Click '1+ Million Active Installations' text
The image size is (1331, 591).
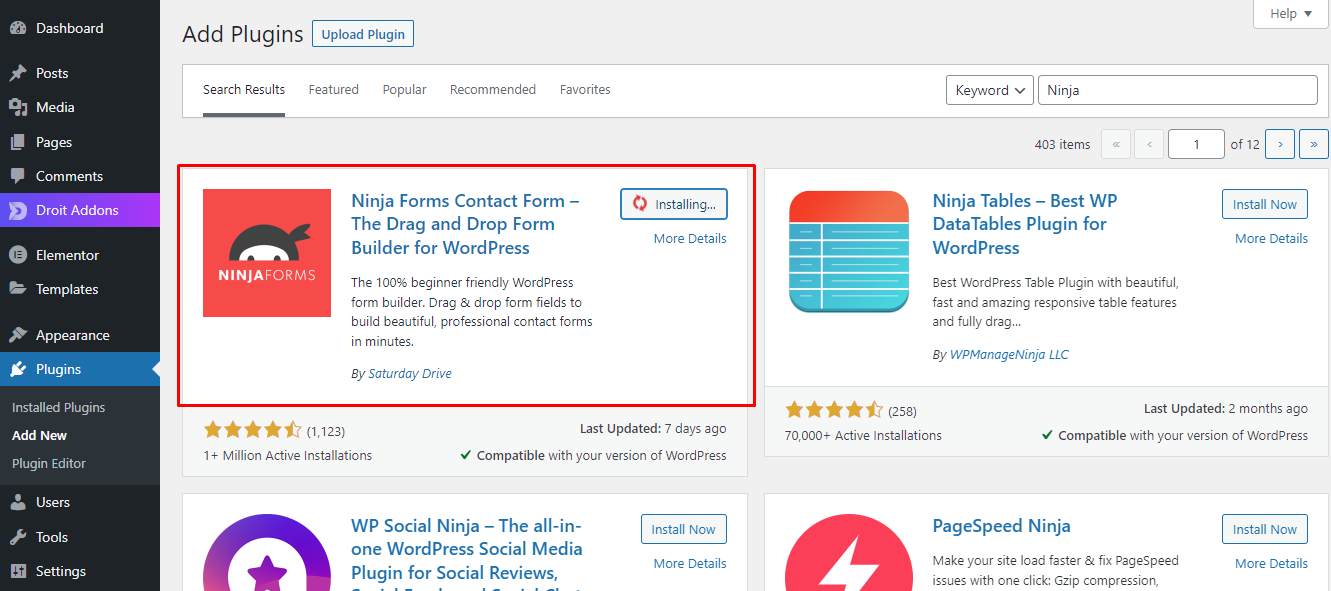pyautogui.click(x=288, y=456)
